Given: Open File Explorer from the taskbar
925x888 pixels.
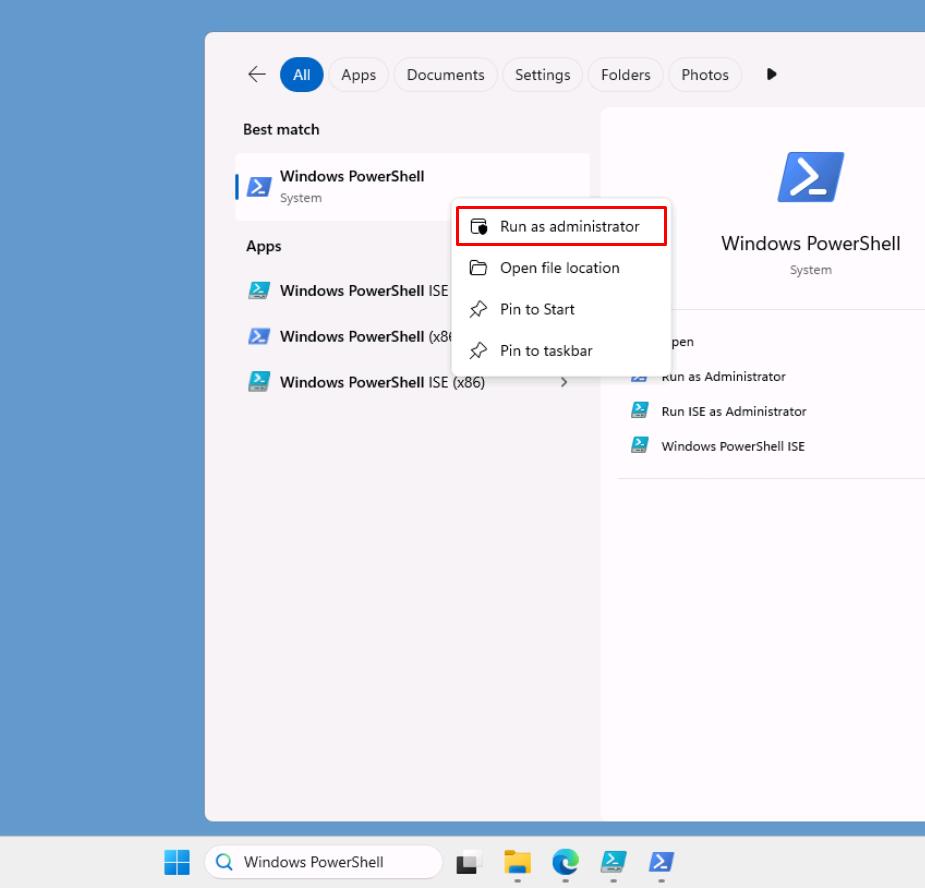Looking at the screenshot, I should click(517, 862).
